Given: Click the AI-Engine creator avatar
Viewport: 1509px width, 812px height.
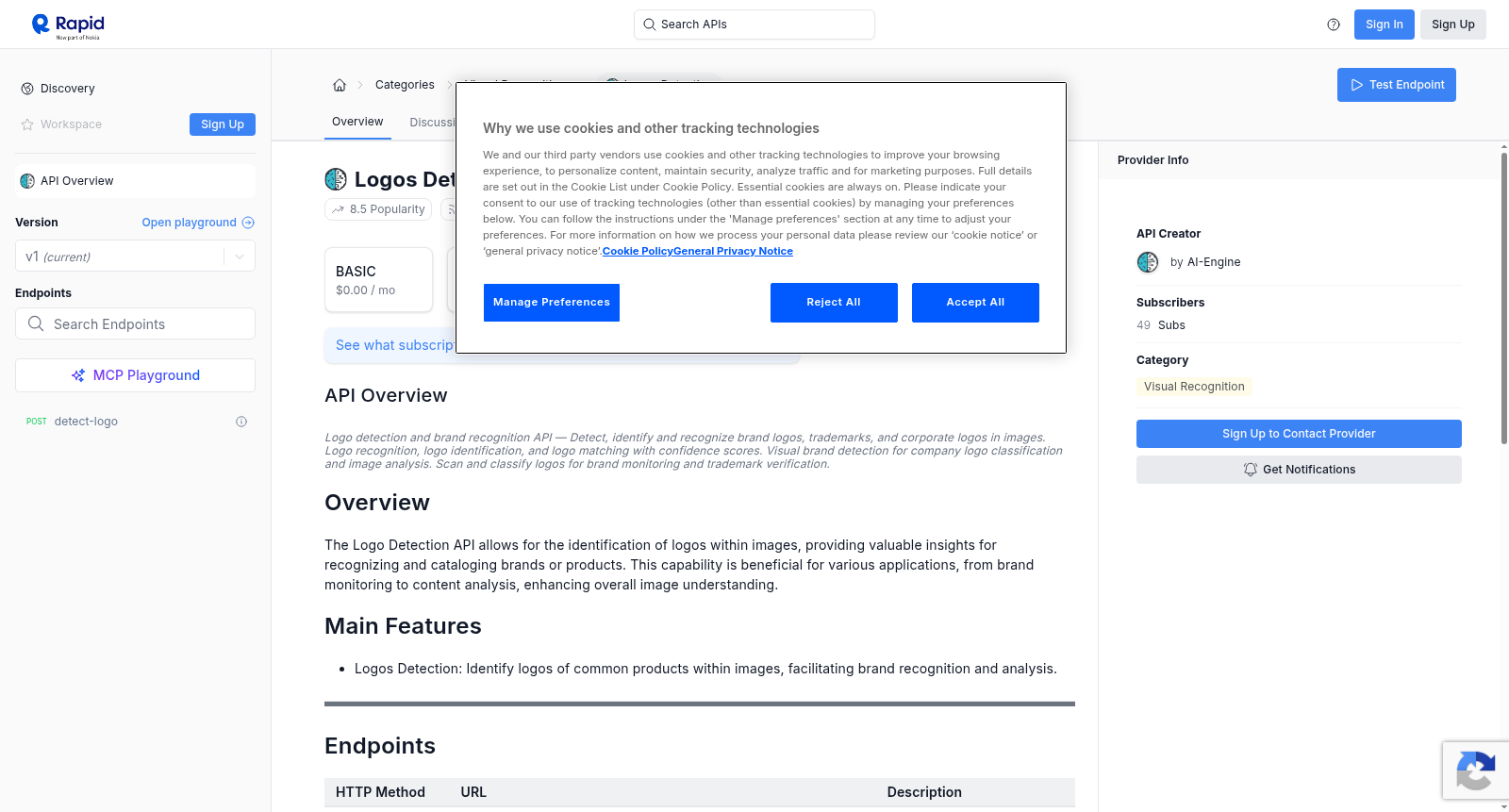Looking at the screenshot, I should pyautogui.click(x=1148, y=262).
